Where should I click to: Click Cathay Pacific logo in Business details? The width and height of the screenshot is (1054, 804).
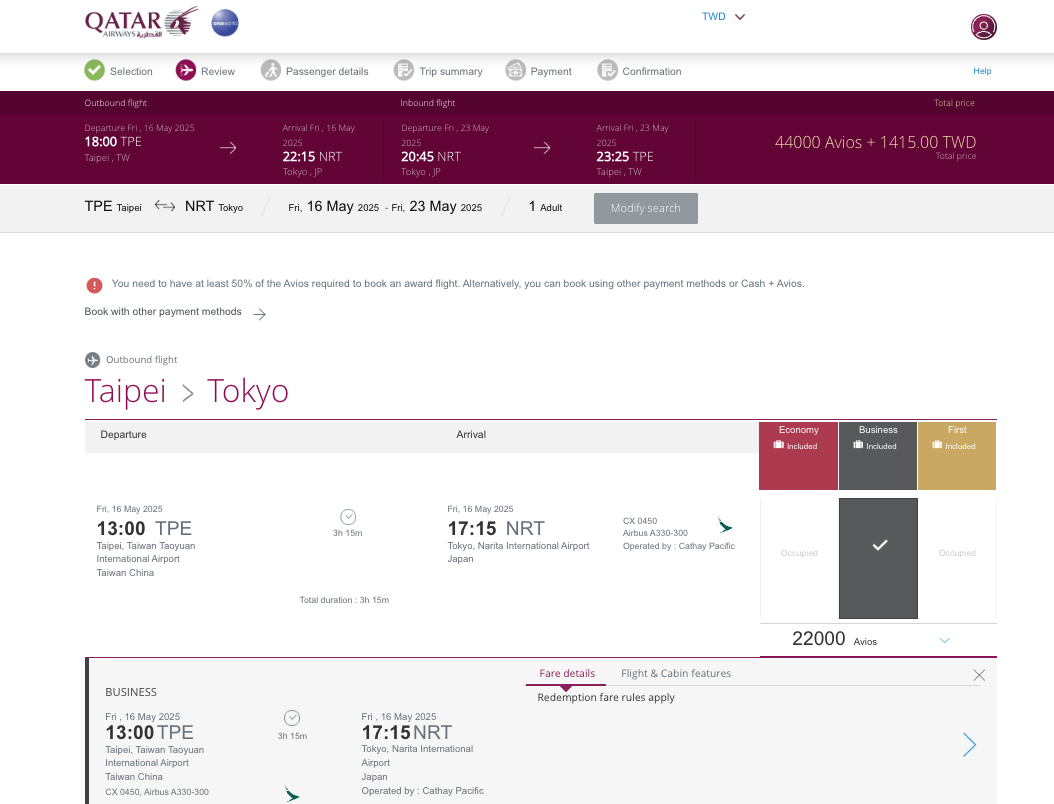pos(292,794)
